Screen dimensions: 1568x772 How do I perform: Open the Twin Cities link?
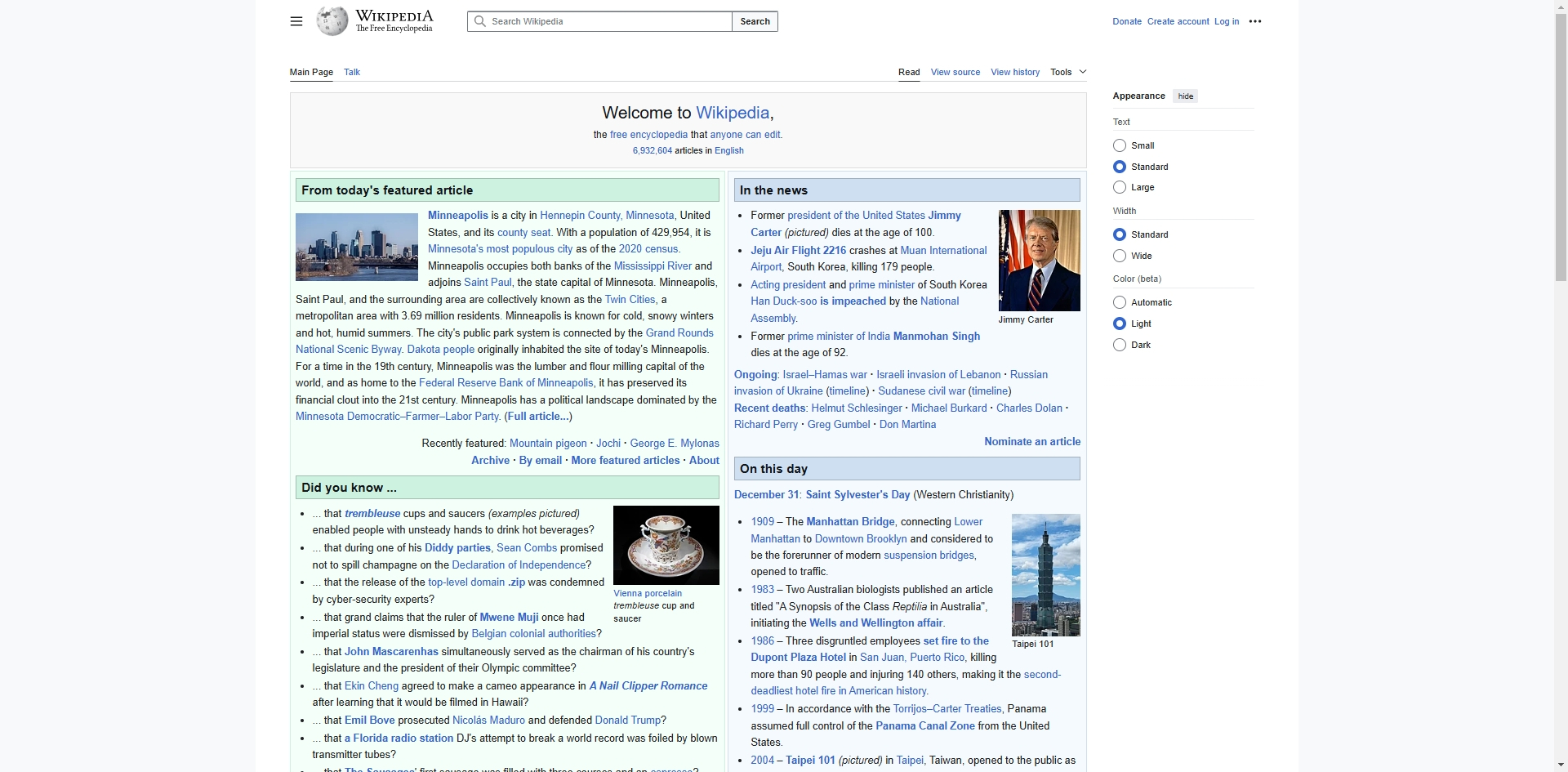[630, 300]
